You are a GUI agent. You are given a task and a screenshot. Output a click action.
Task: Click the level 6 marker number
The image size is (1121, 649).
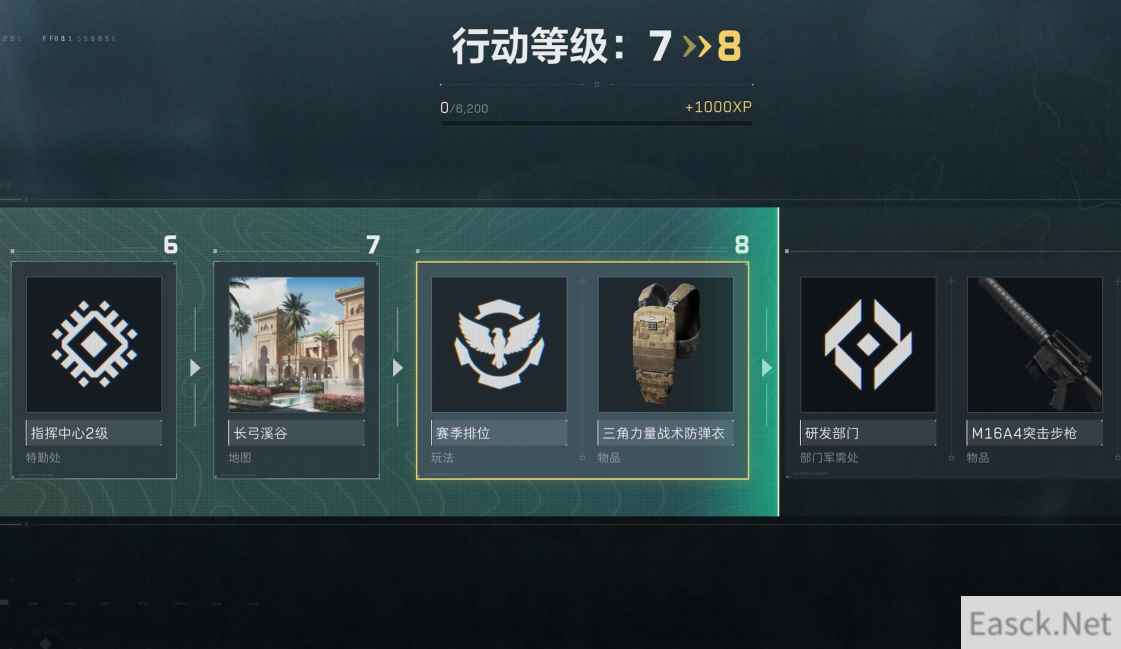coord(170,244)
